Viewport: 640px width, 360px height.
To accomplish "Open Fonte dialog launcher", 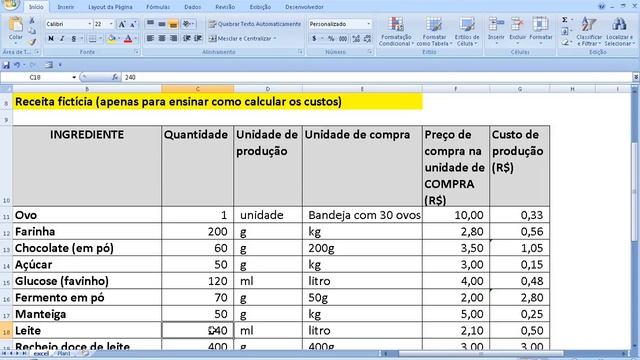I will [136, 52].
